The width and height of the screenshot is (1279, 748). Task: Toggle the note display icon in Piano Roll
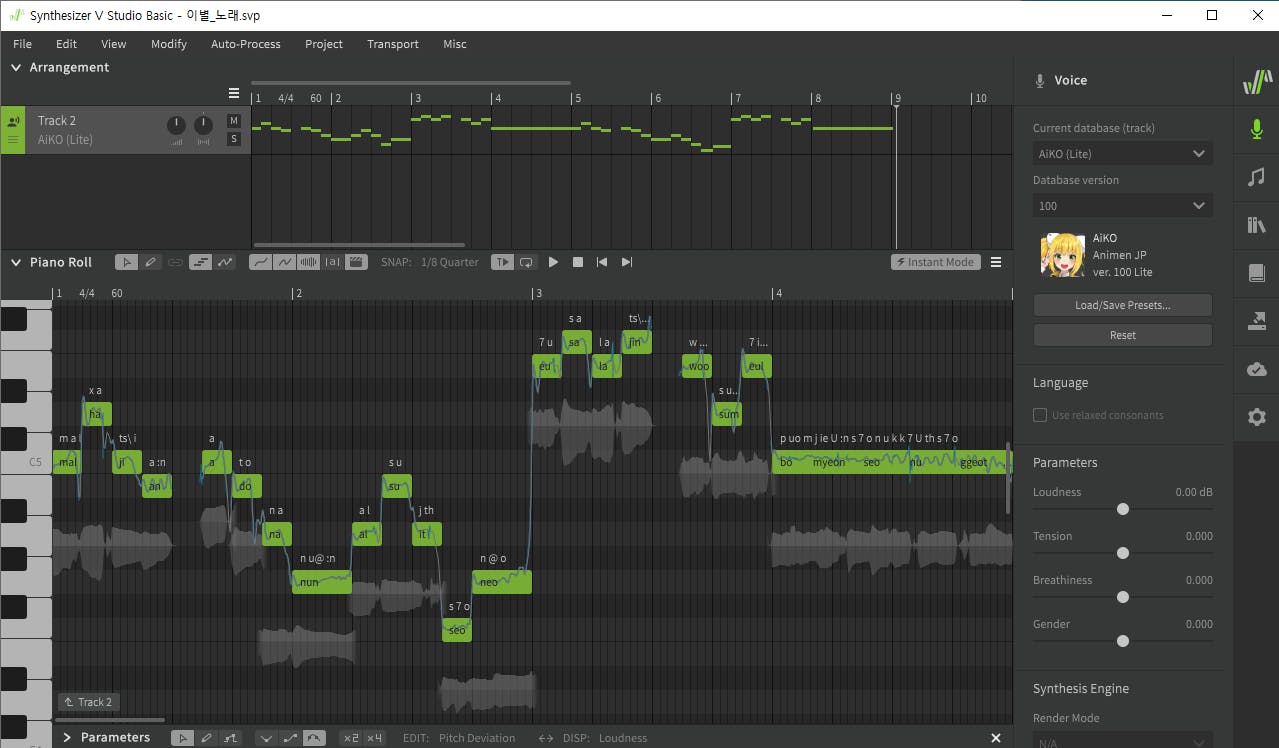[201, 262]
